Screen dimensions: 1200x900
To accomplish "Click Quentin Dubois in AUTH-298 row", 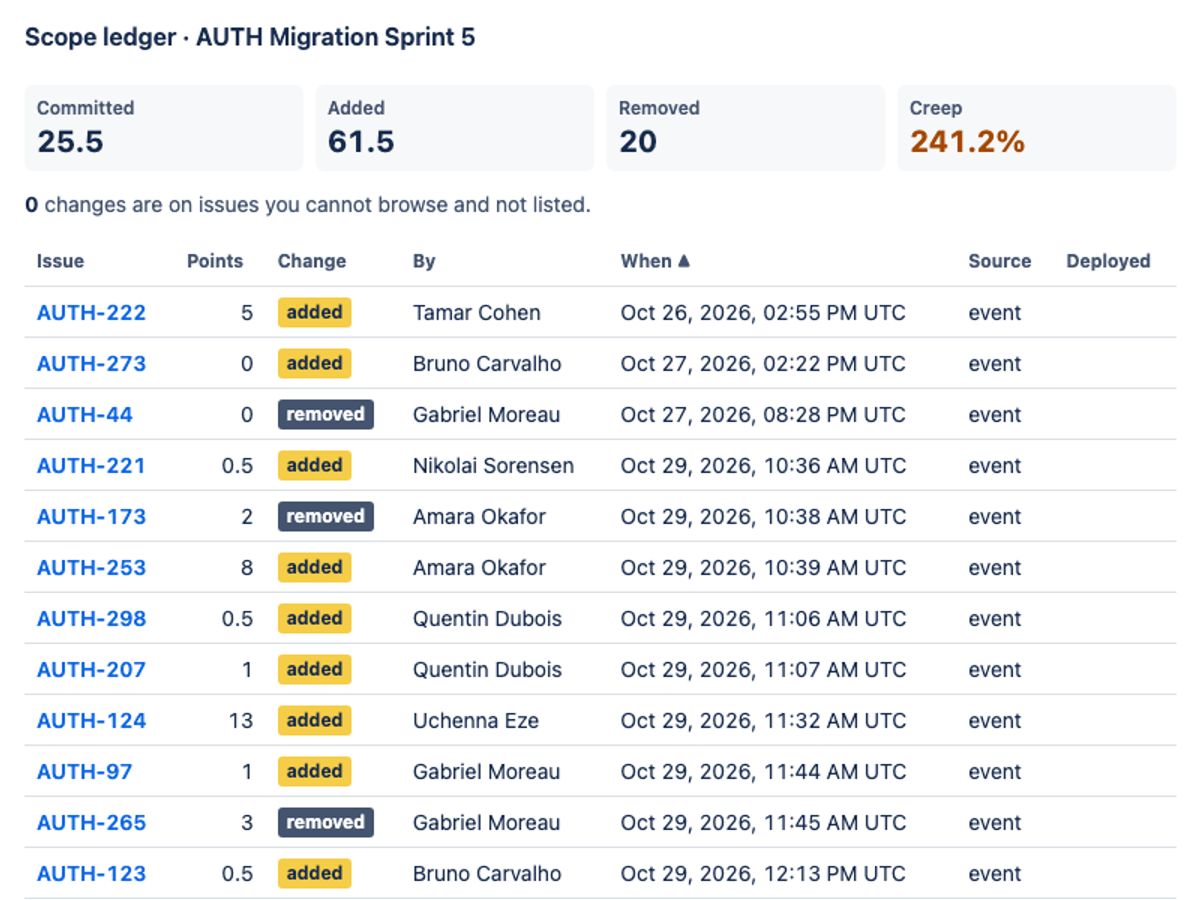I will (487, 619).
